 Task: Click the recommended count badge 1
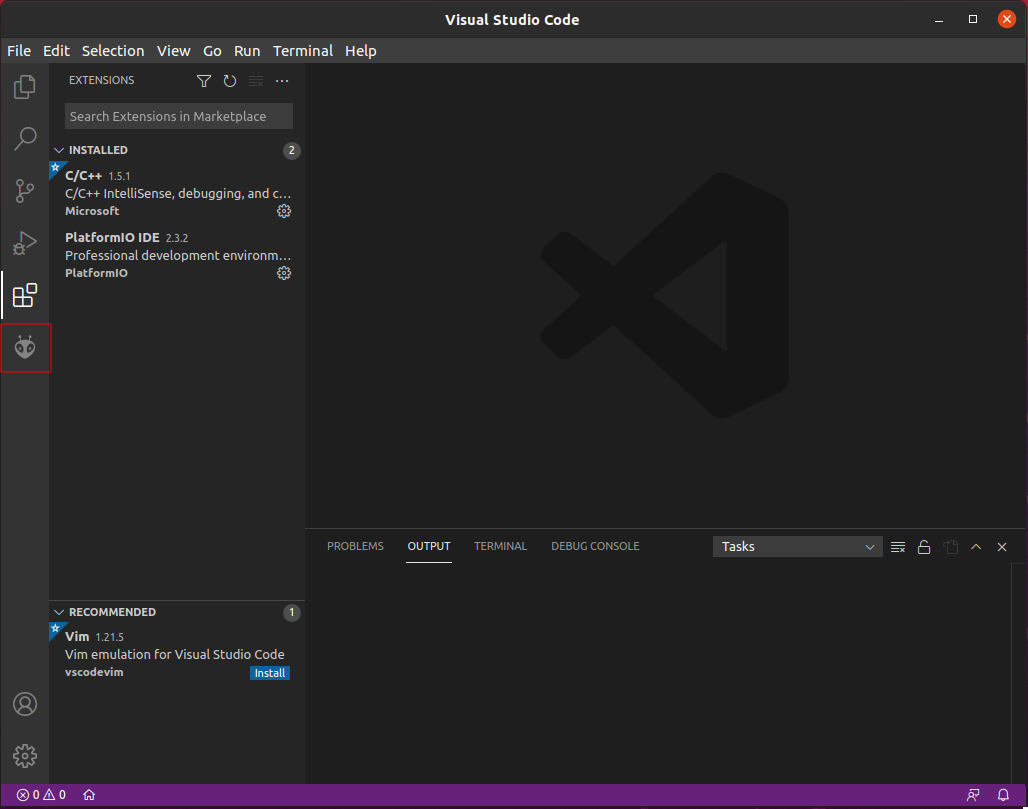292,612
